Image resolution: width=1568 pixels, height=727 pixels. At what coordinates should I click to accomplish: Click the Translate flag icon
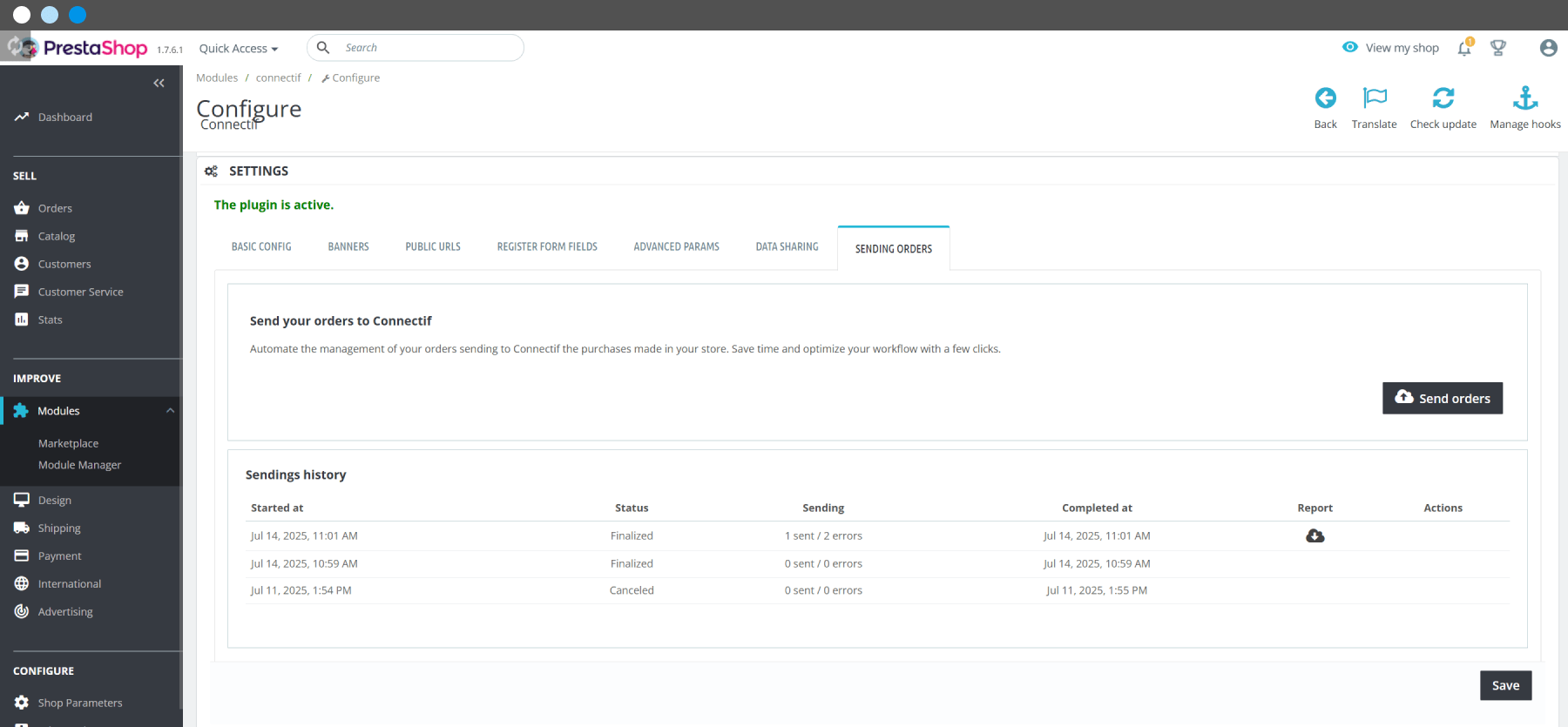(1375, 98)
